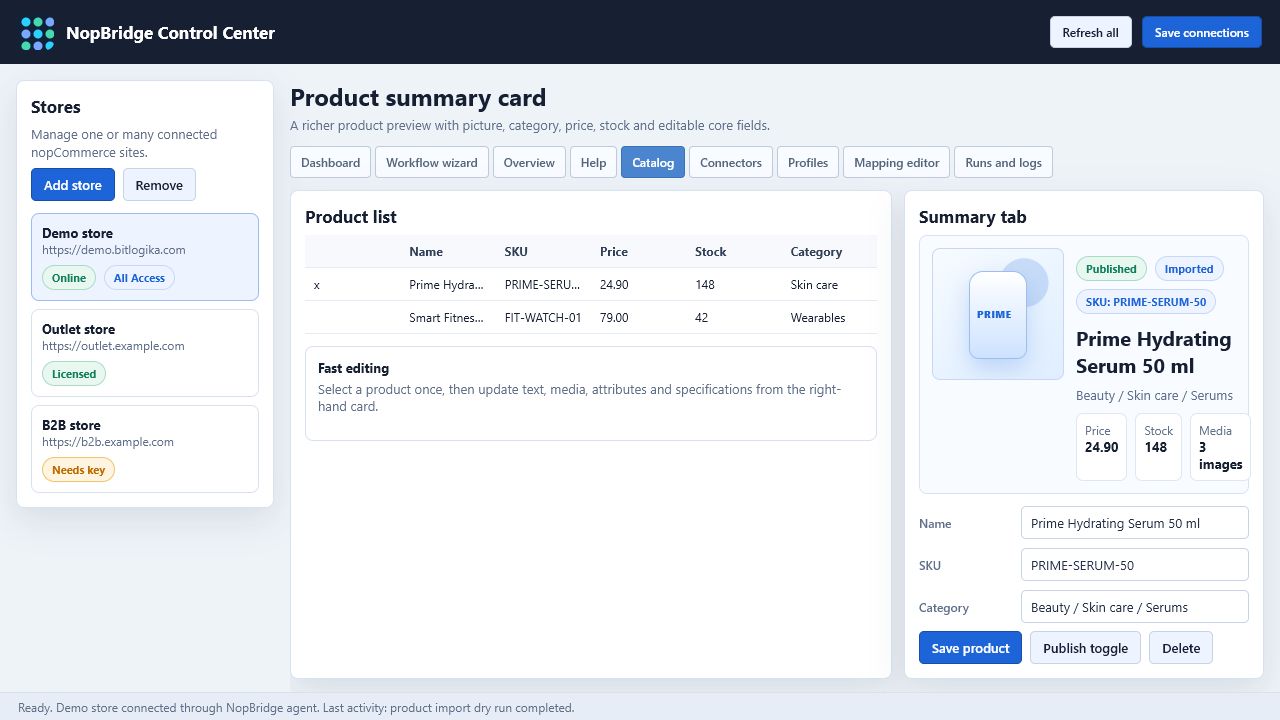Open the Profiles tab
Viewport: 1280px width, 720px height.
coord(808,162)
